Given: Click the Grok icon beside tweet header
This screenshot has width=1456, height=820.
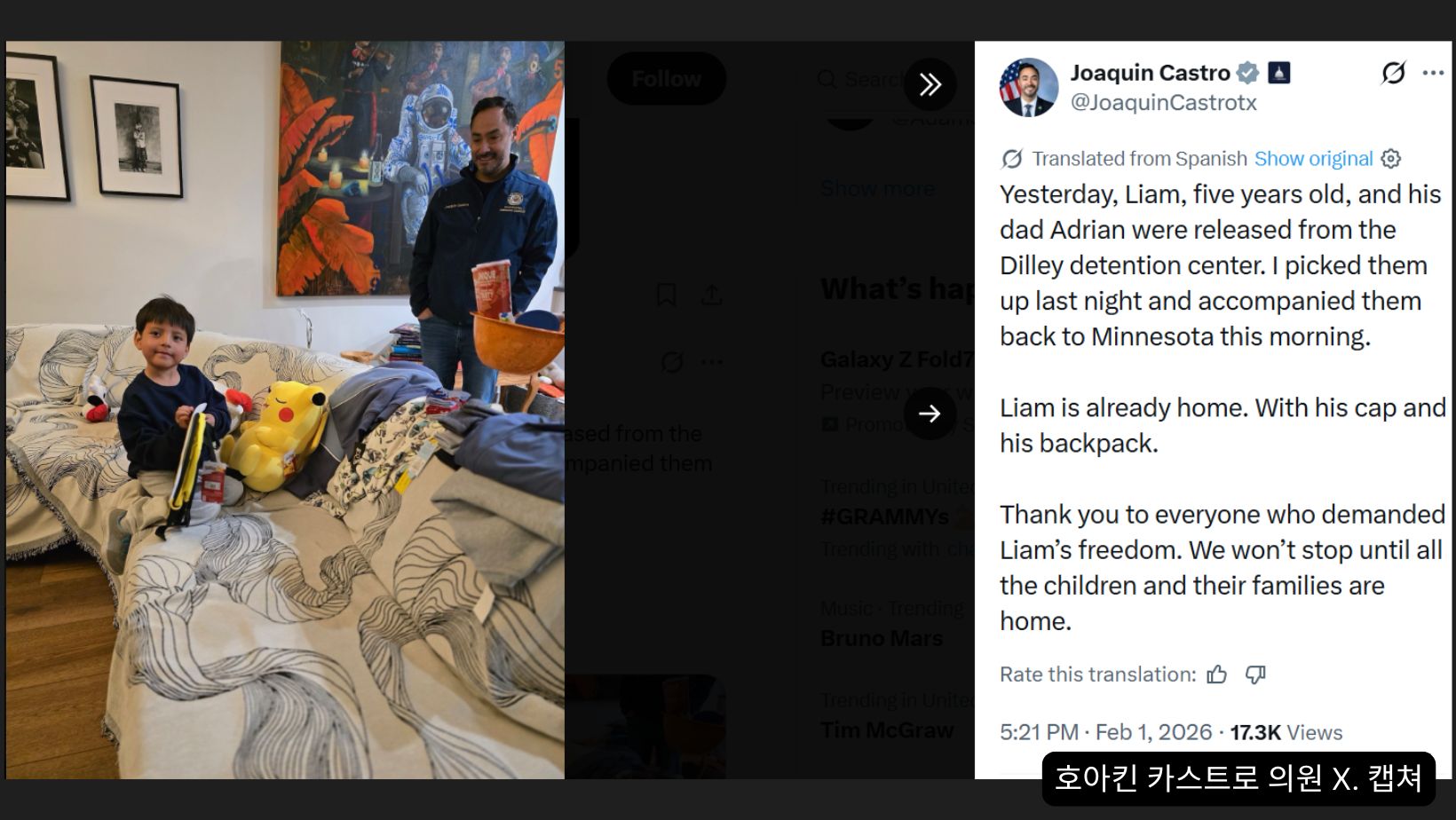Looking at the screenshot, I should pos(1393,73).
